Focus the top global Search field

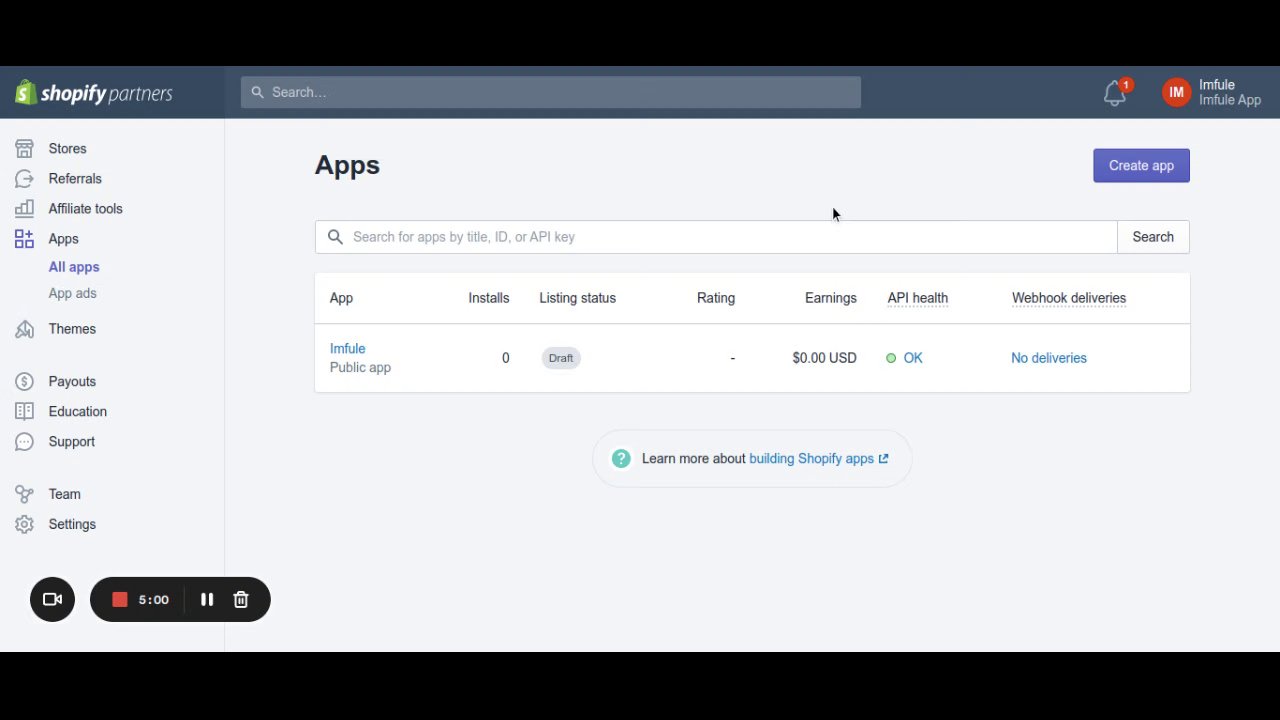pyautogui.click(x=551, y=92)
